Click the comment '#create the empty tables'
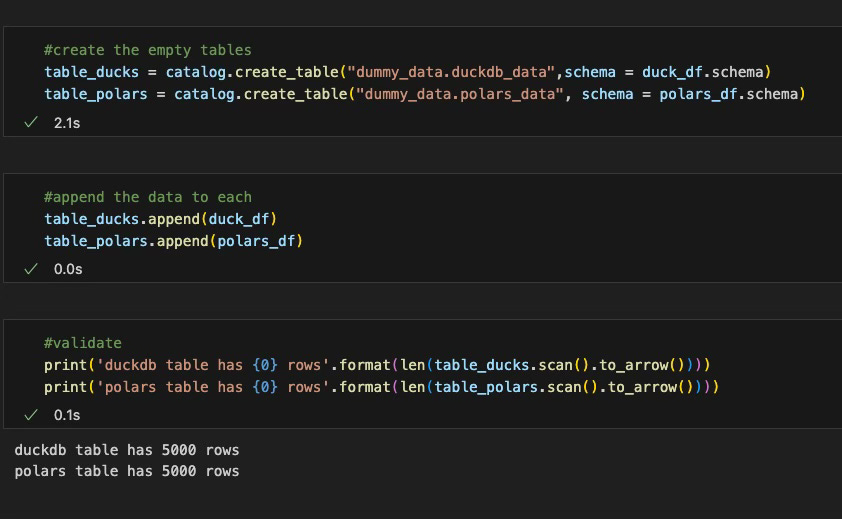842x519 pixels. coord(148,50)
